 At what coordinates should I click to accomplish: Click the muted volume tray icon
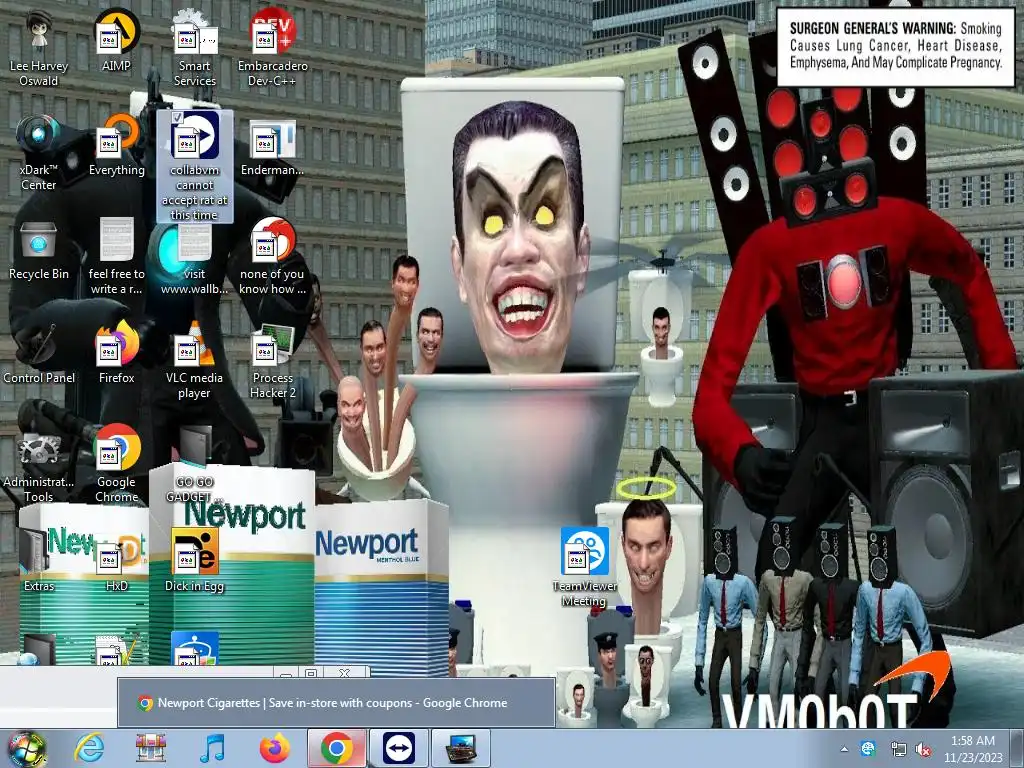[923, 749]
